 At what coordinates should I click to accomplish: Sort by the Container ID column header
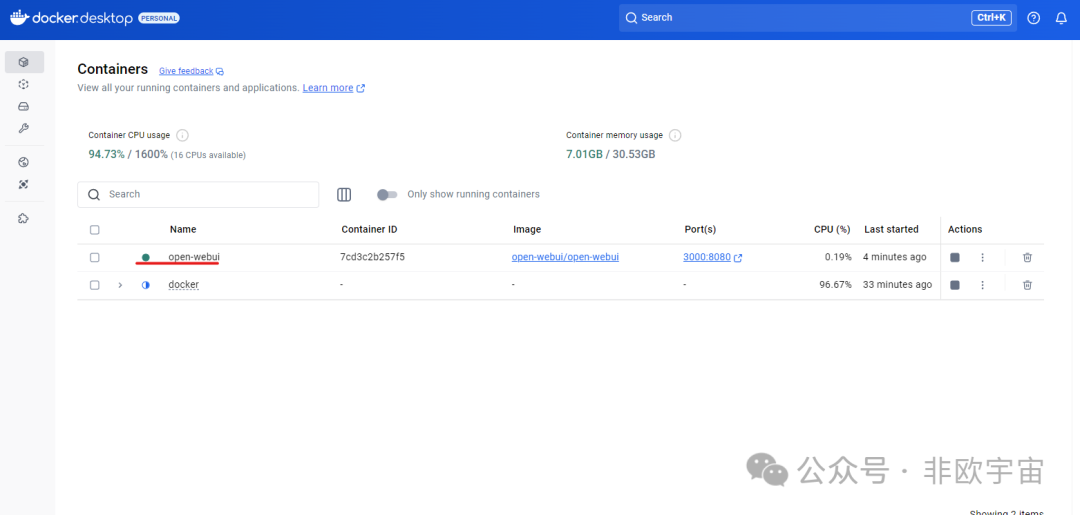tap(369, 229)
